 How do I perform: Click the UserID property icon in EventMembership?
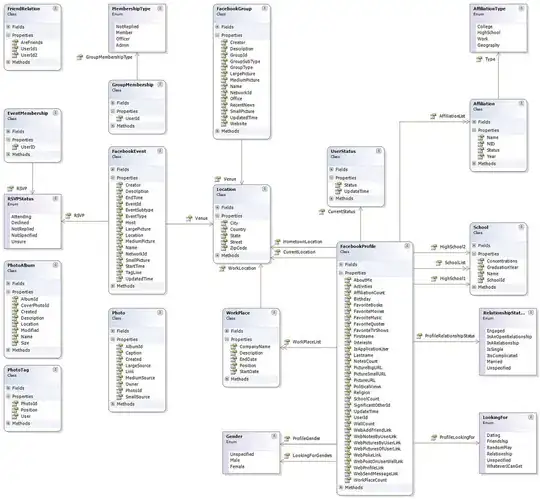[15, 147]
